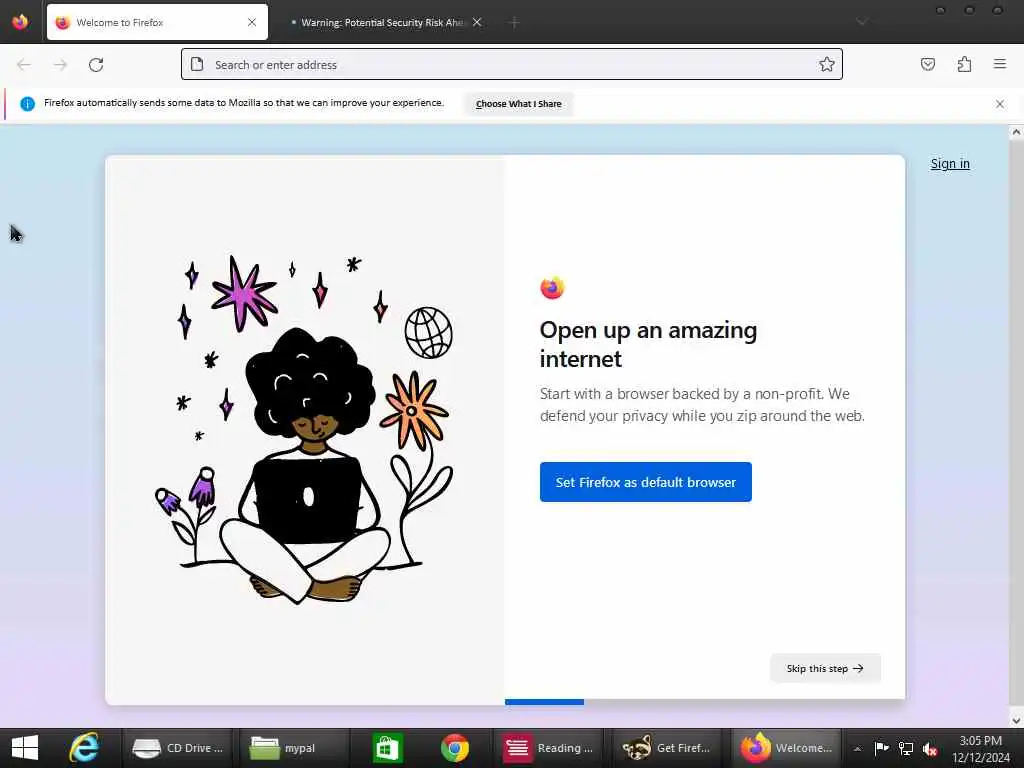The width and height of the screenshot is (1024, 768).
Task: Switch to the Welcome to Firefox tab
Action: (157, 22)
